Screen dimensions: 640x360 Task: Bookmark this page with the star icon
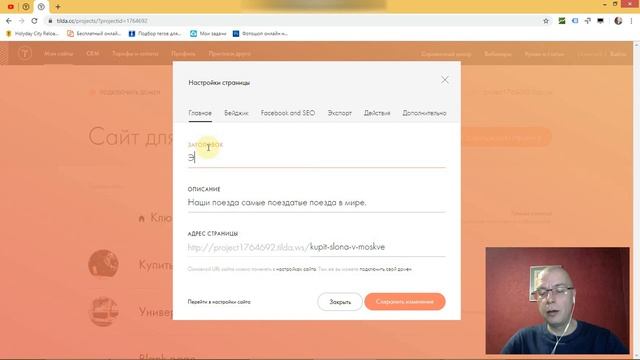point(546,21)
